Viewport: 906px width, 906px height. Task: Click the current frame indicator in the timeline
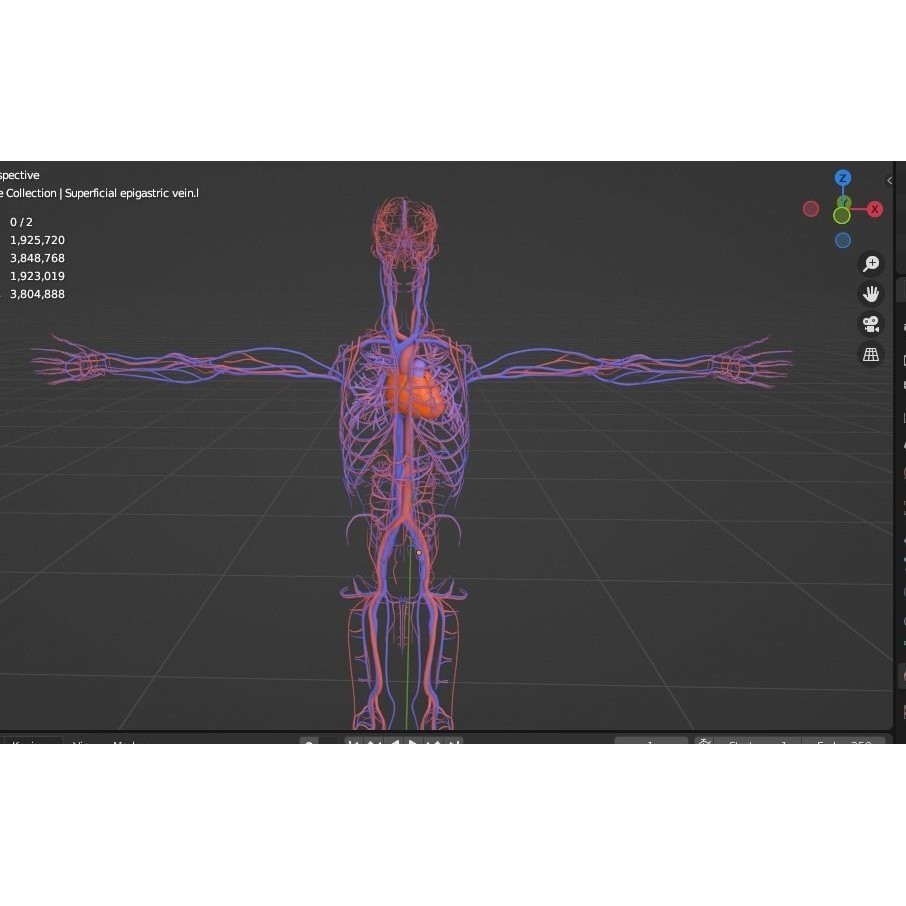coord(650,744)
